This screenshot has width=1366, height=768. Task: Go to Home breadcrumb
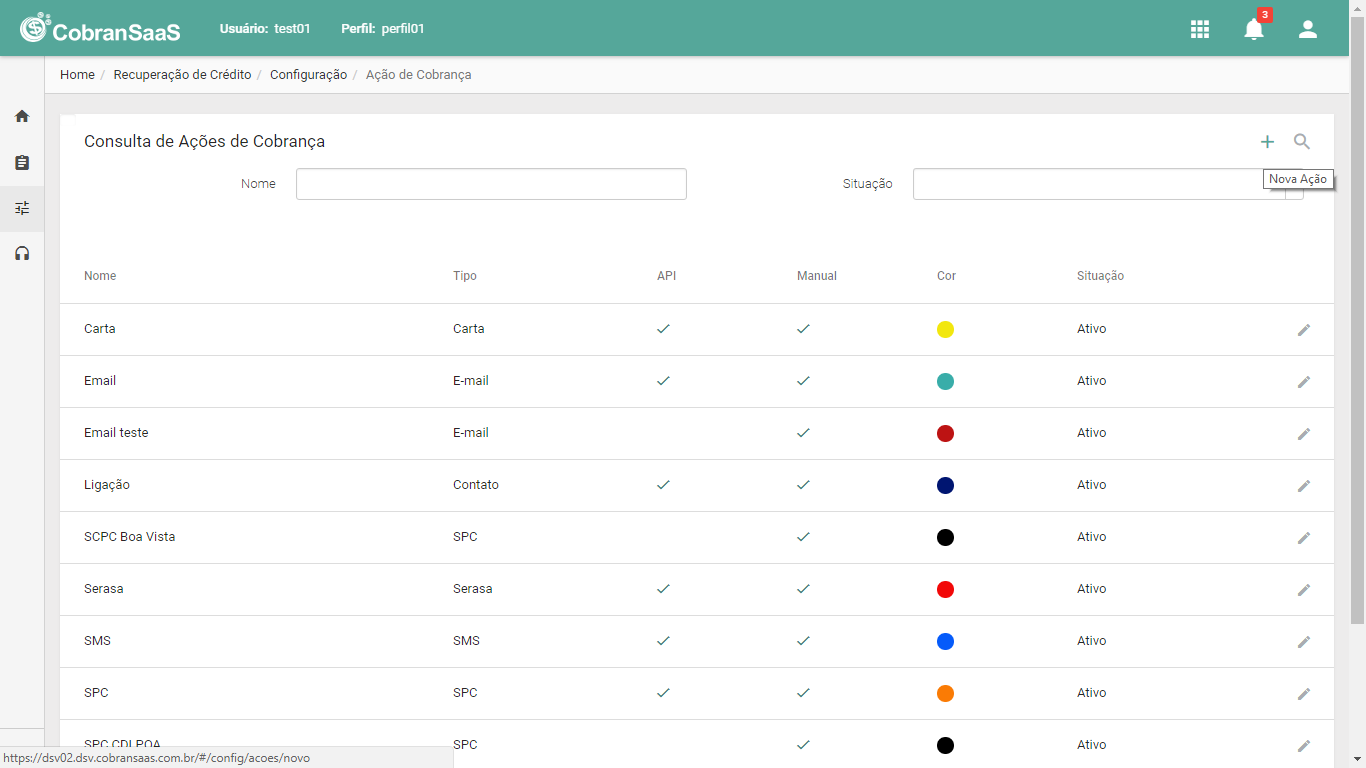(77, 75)
